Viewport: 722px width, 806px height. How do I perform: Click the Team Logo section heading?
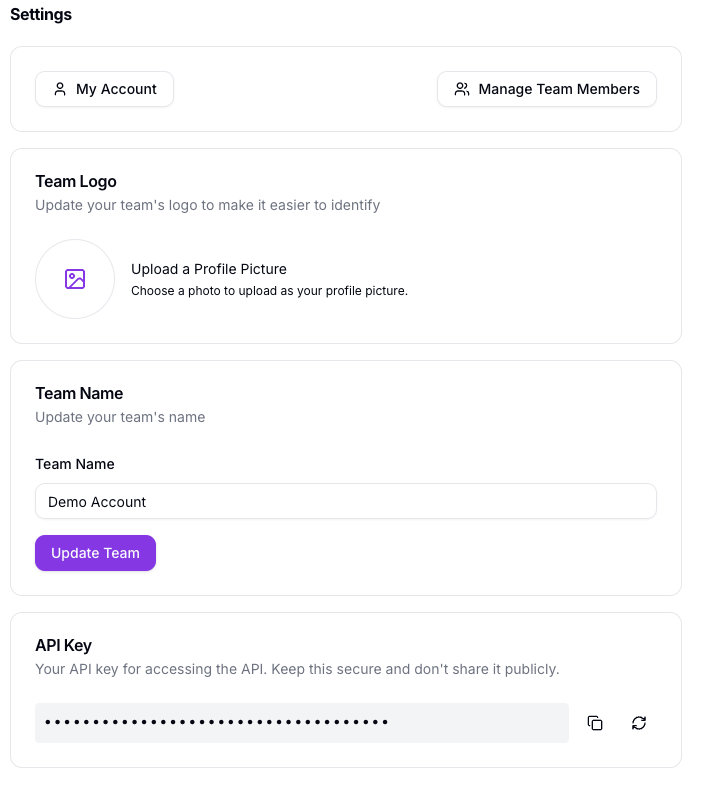coord(76,181)
